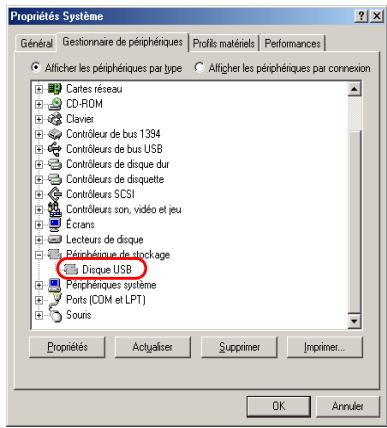The width and height of the screenshot is (387, 428).
Task: Confirm with the OK button
Action: click(x=279, y=406)
